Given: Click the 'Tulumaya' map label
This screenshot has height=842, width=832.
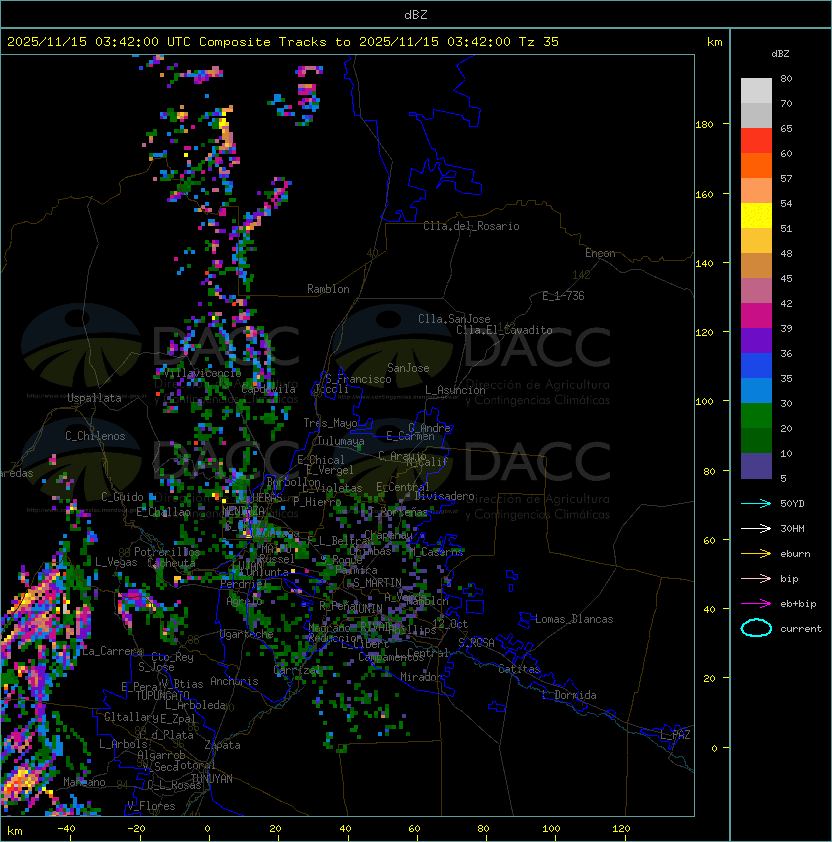Looking at the screenshot, I should [341, 441].
